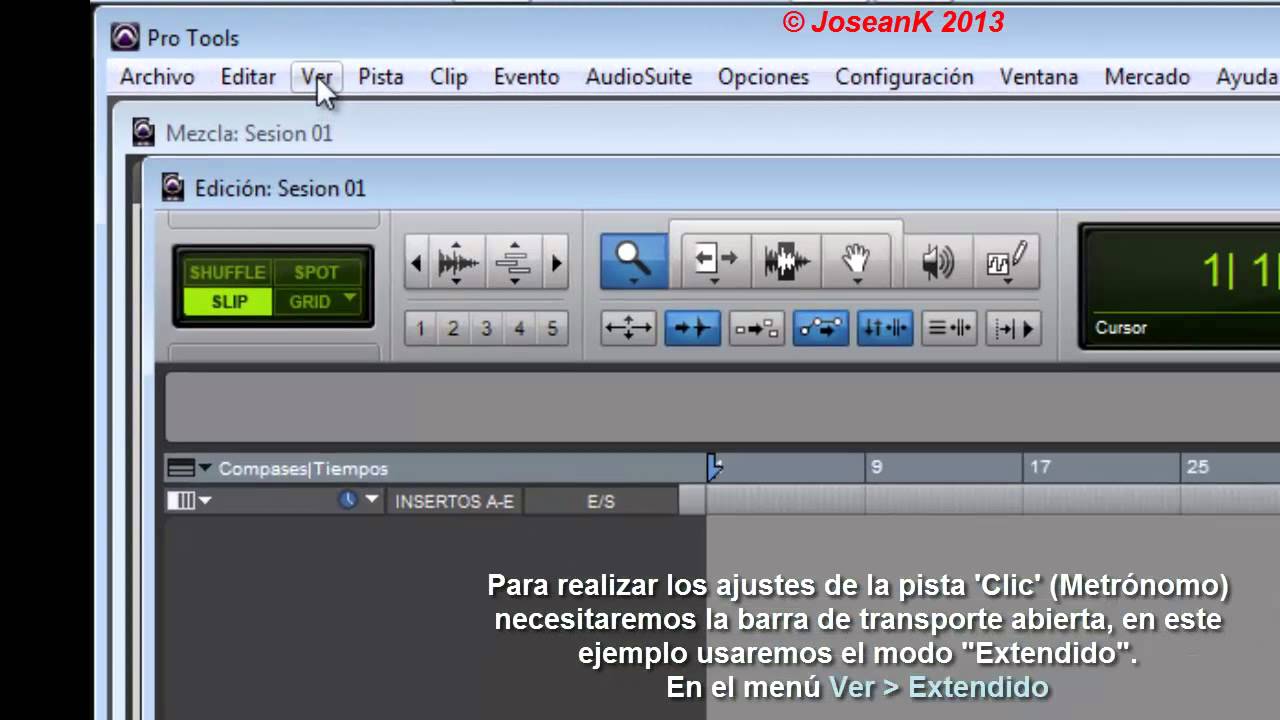Open the Editar menu
Viewport: 1280px width, 720px height.
click(248, 77)
